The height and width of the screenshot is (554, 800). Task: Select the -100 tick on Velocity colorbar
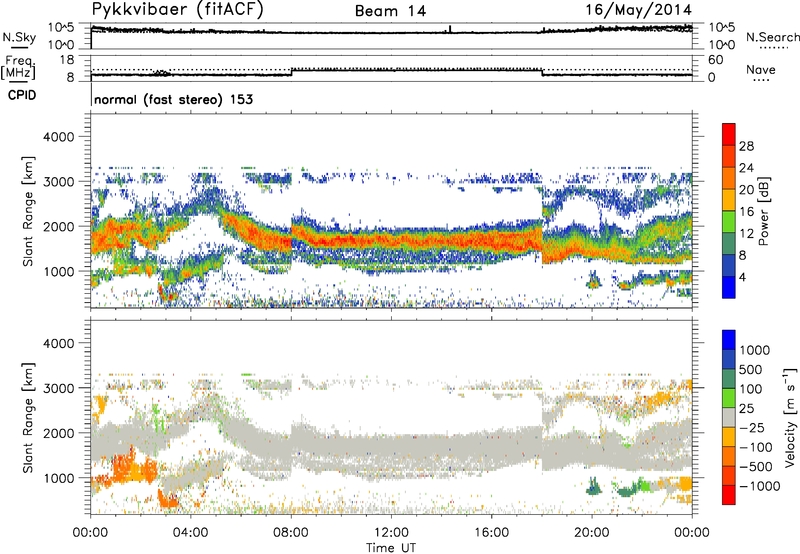pyautogui.click(x=756, y=447)
